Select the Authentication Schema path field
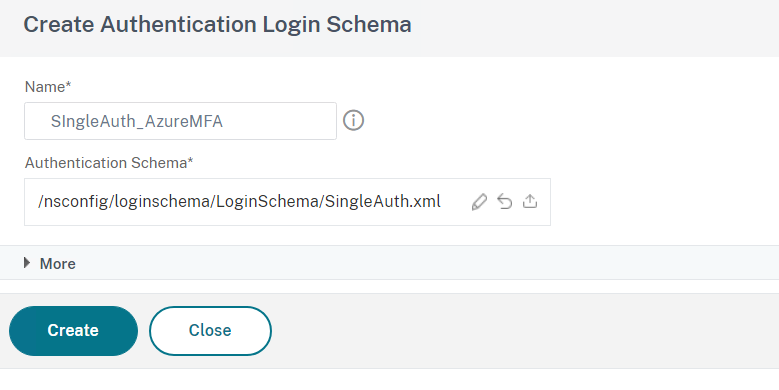Viewport: 779px width, 390px height. pyautogui.click(x=287, y=202)
